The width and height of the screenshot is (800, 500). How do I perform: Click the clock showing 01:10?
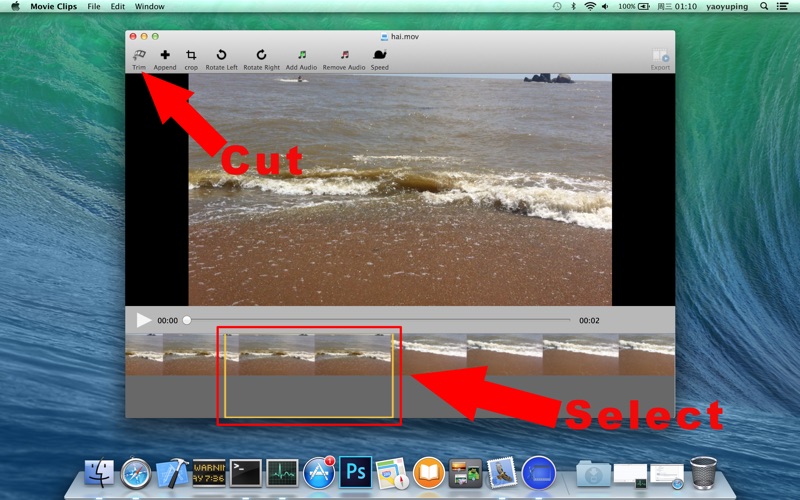(677, 7)
